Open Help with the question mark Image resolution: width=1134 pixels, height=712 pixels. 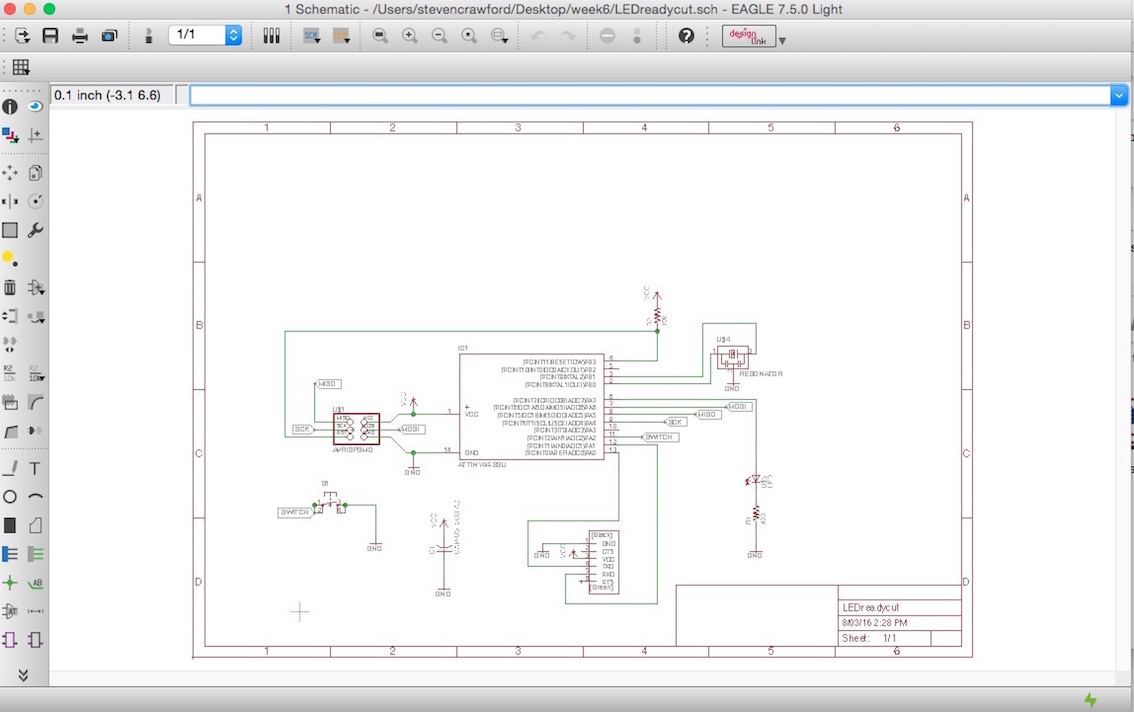[686, 35]
